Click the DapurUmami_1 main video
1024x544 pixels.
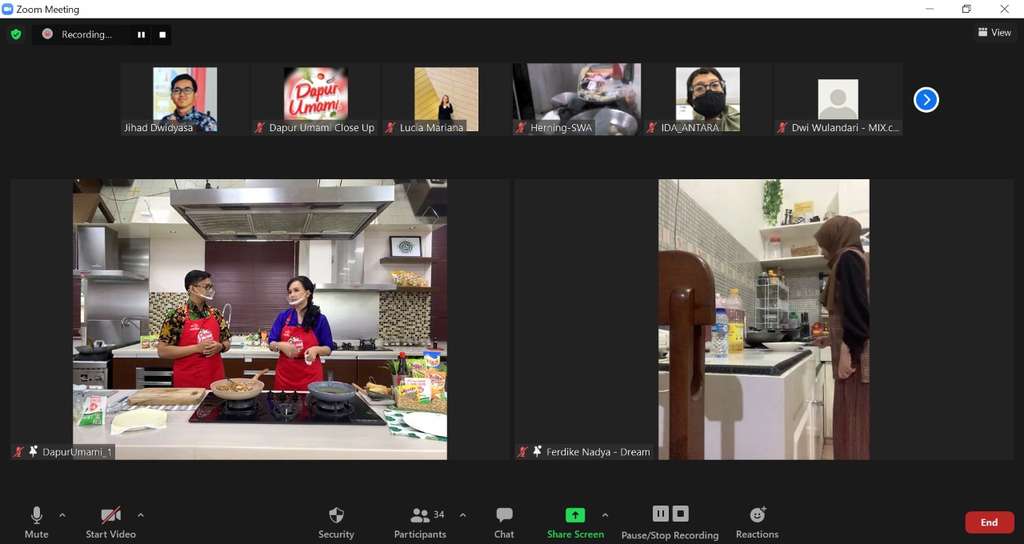click(x=260, y=319)
